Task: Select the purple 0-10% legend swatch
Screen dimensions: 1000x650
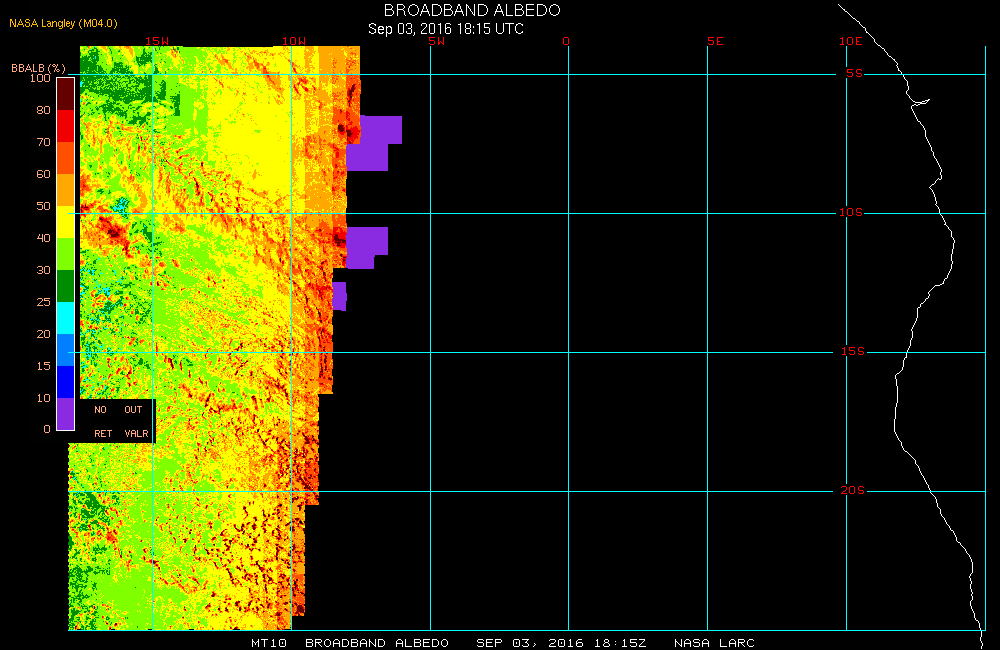Action: [x=65, y=414]
